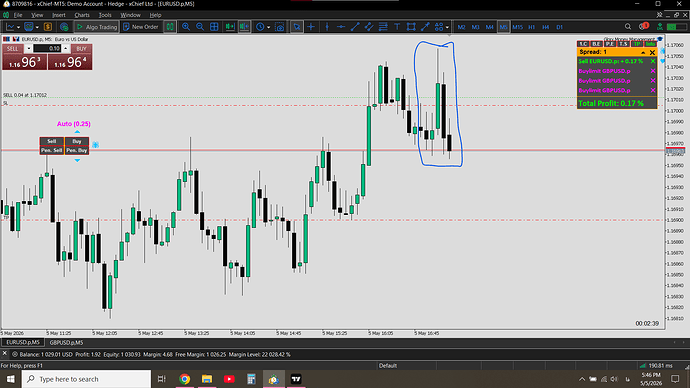This screenshot has height=388, width=690.
Task: Open the dollar sign depth-of-market icon
Action: (x=48, y=27)
